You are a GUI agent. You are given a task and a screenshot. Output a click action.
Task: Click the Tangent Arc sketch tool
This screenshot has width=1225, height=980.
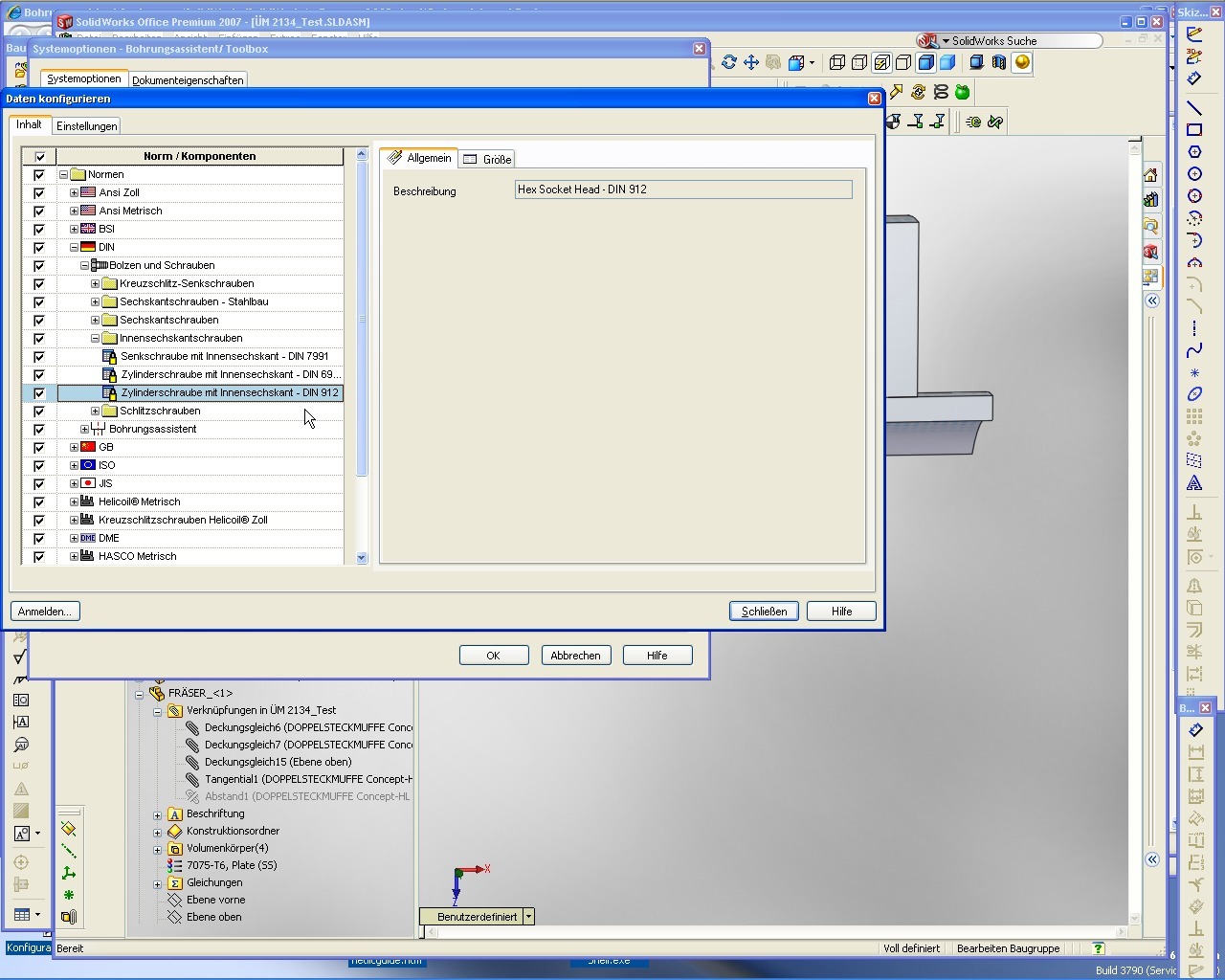1194,239
